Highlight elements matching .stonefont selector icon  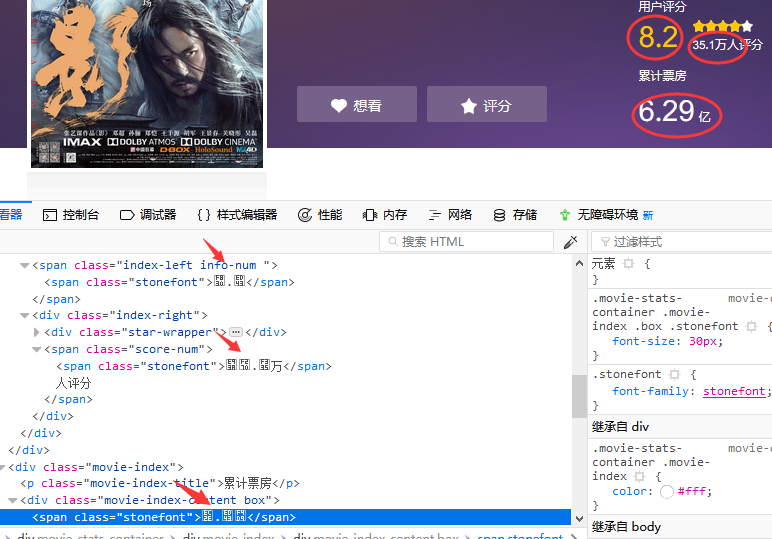pos(675,375)
